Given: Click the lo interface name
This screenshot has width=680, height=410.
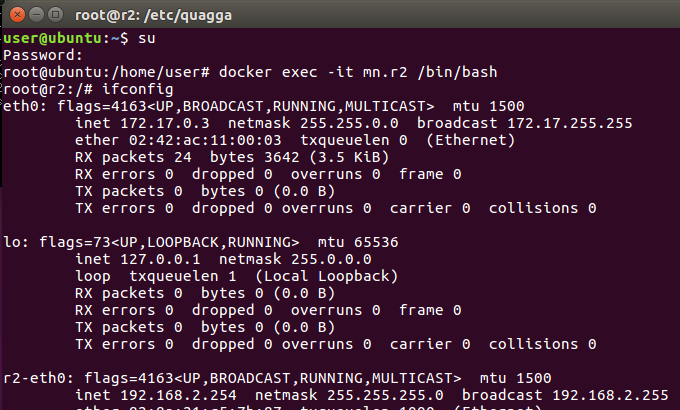Looking at the screenshot, I should click(12, 242).
